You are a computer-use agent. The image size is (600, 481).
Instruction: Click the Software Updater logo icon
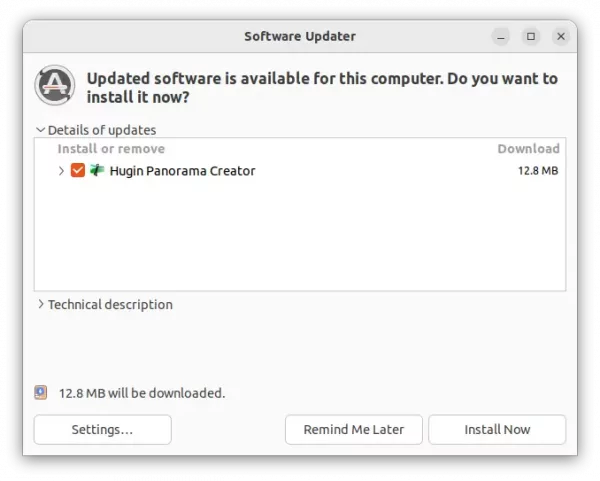click(54, 87)
